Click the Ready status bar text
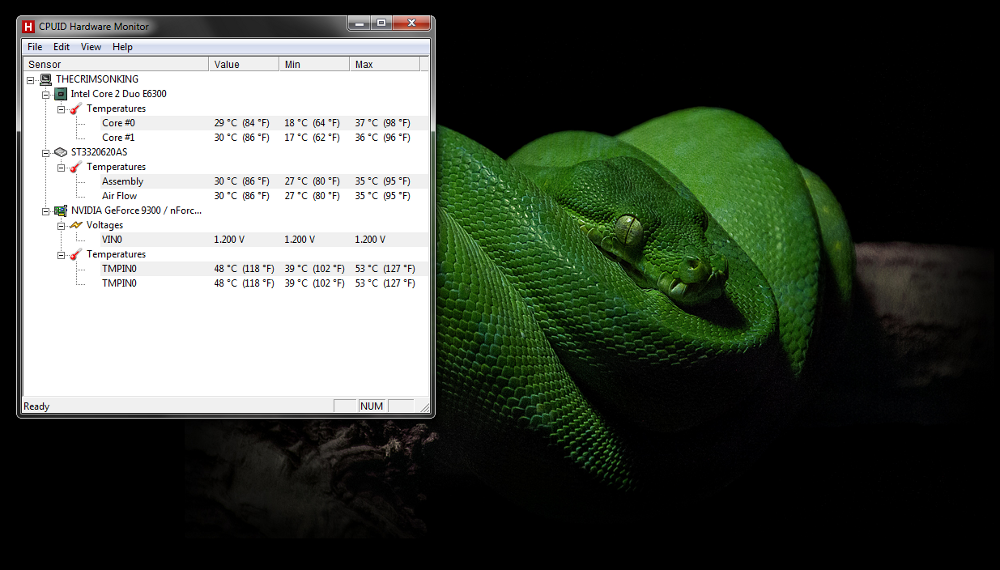The width and height of the screenshot is (1000, 570). (36, 406)
